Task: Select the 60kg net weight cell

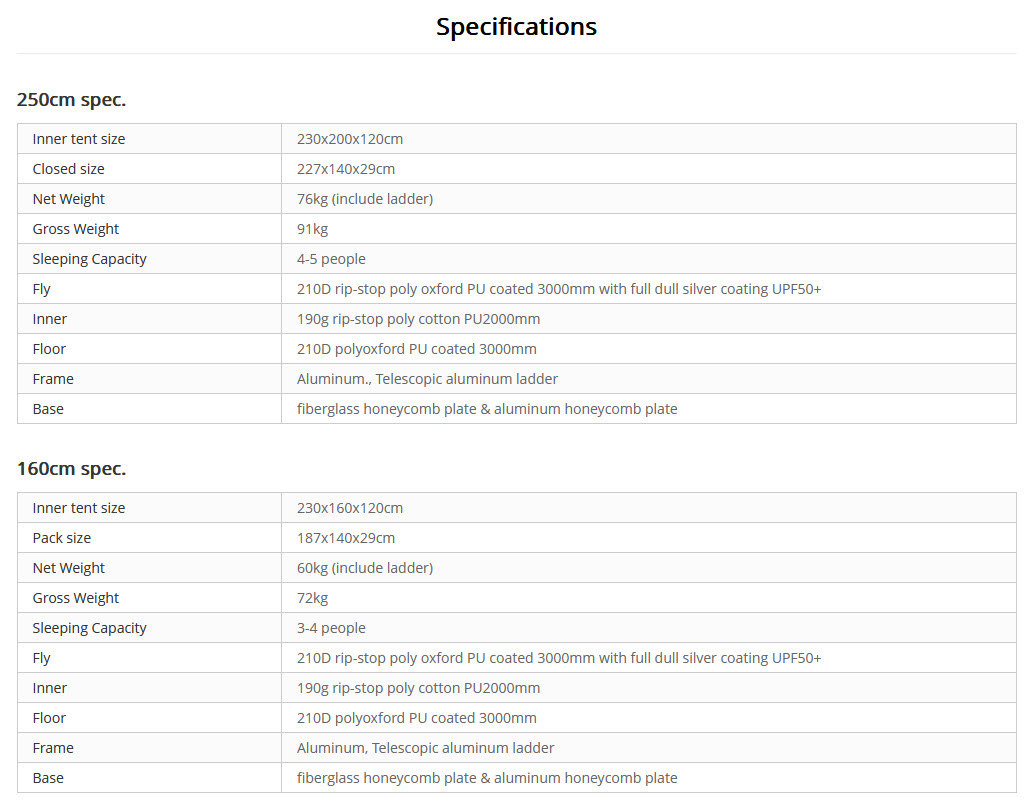Action: click(365, 568)
